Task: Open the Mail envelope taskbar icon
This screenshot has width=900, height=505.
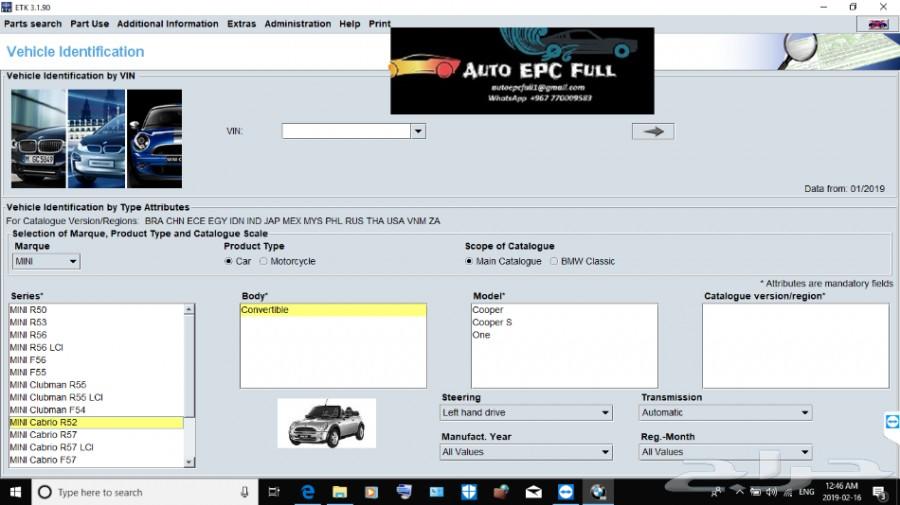Action: pyautogui.click(x=533, y=492)
